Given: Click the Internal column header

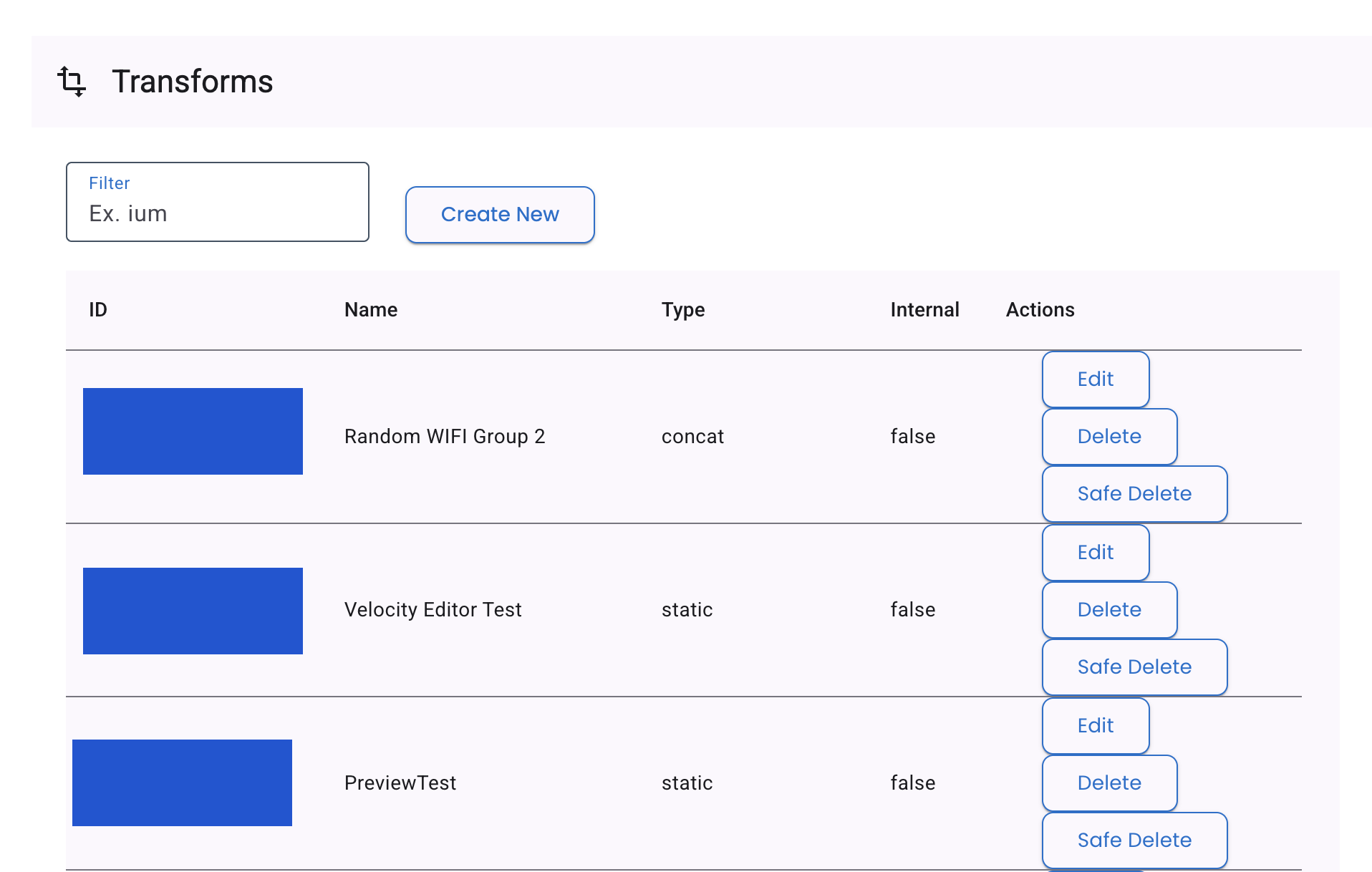Looking at the screenshot, I should tap(924, 309).
